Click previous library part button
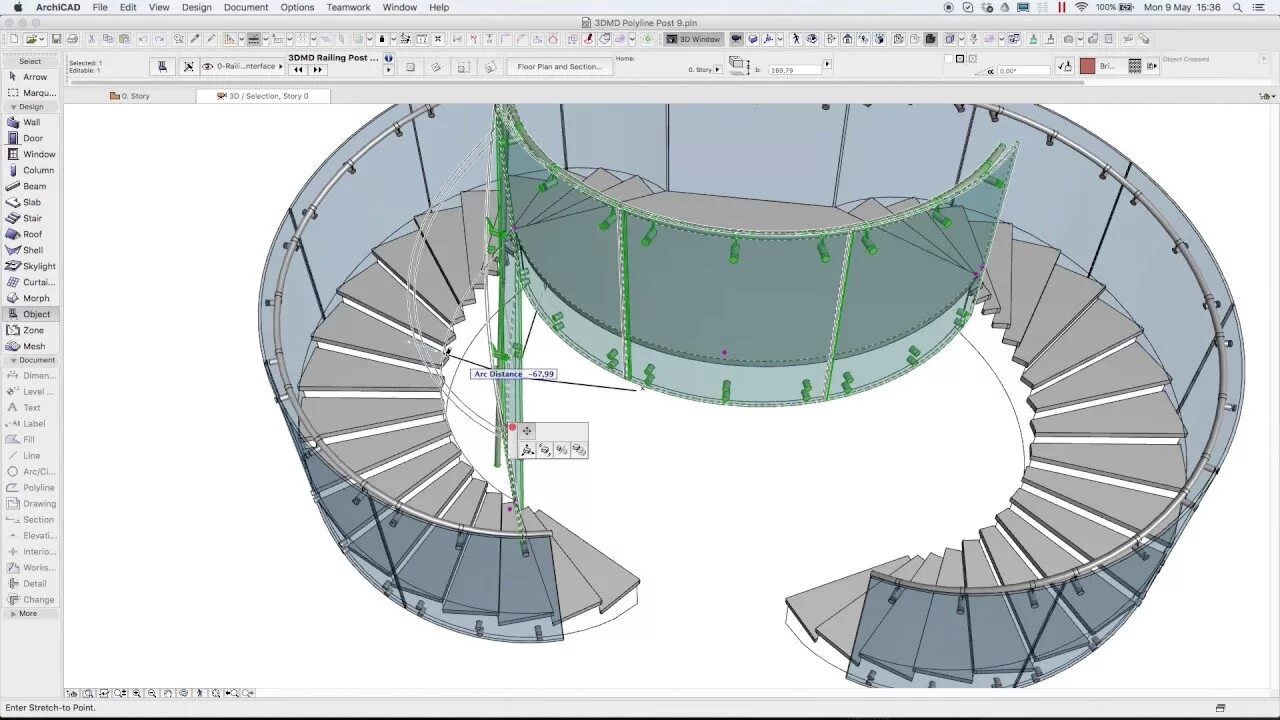This screenshot has width=1280, height=720. pos(297,70)
